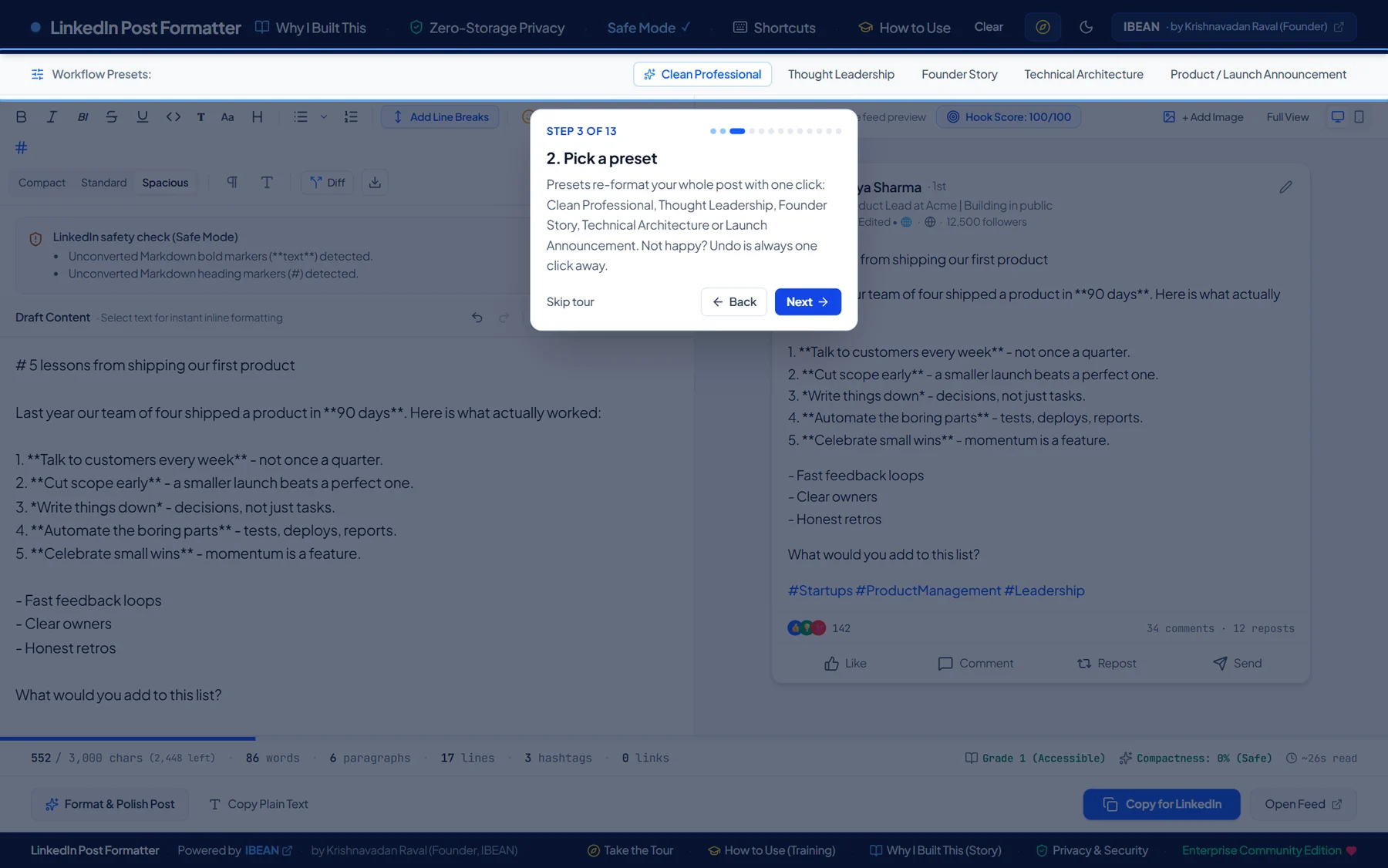The image size is (1388, 868).
Task: Toggle dark mode moon icon
Action: click(x=1086, y=27)
